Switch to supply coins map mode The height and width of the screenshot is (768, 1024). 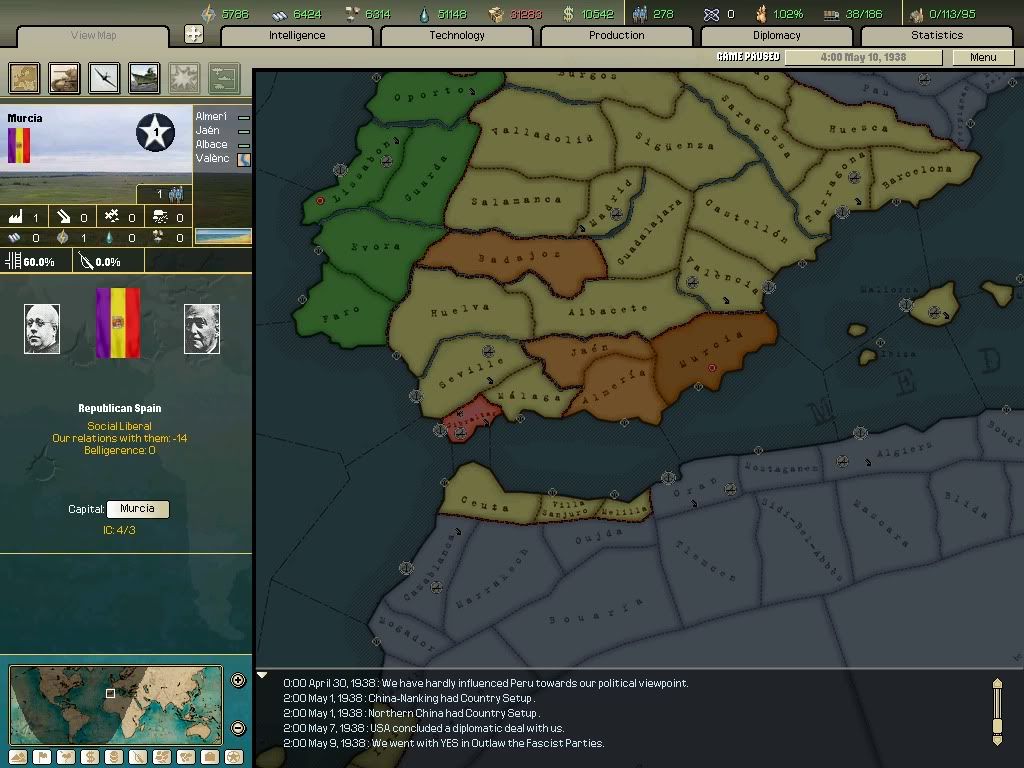click(x=114, y=757)
